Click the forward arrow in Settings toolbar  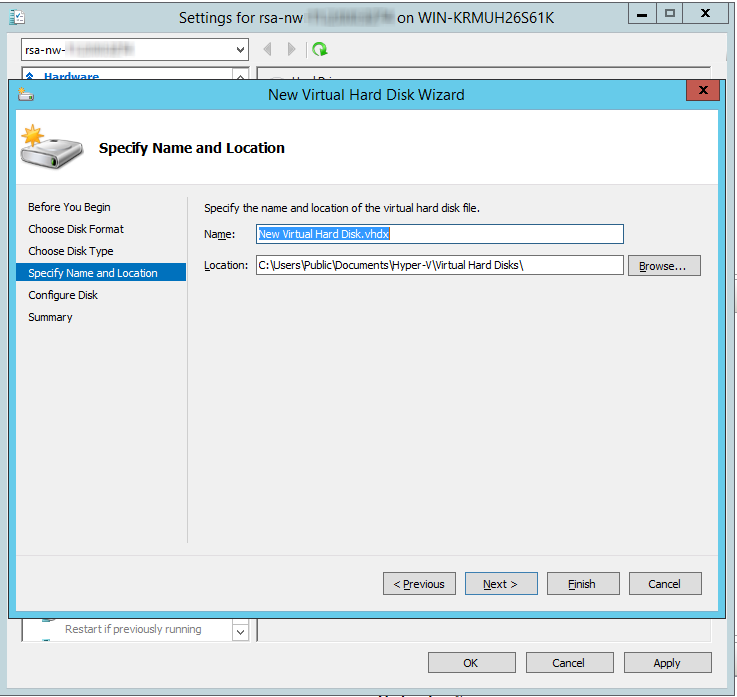pos(291,49)
